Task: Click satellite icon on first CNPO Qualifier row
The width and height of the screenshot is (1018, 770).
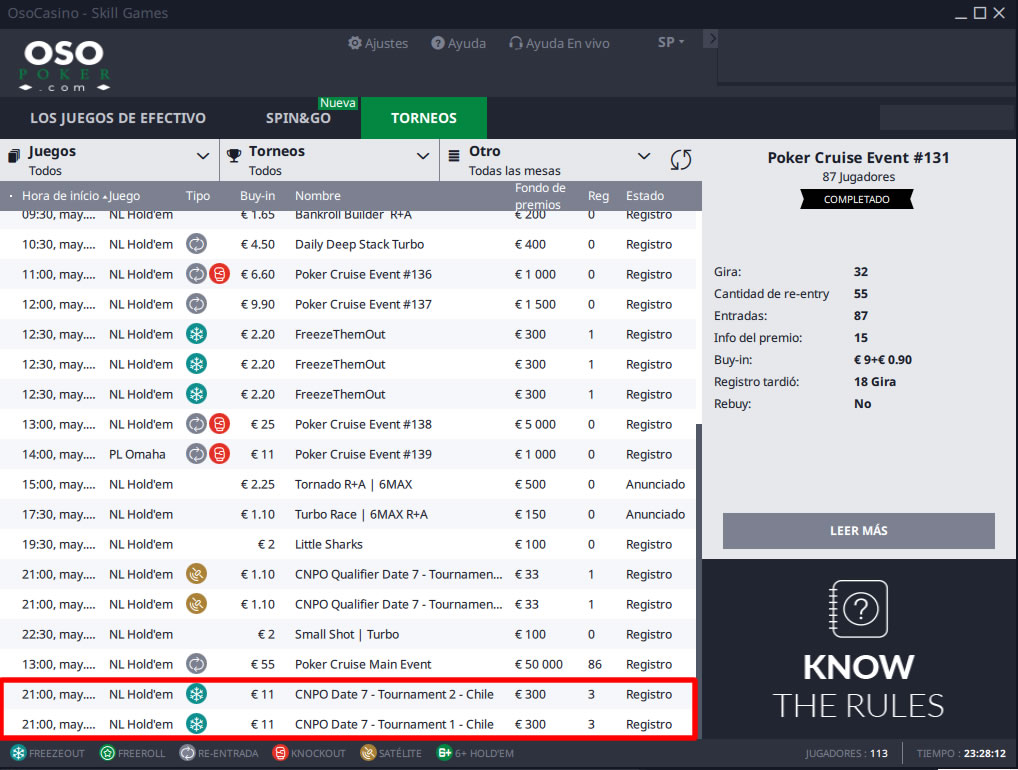Action: 196,574
